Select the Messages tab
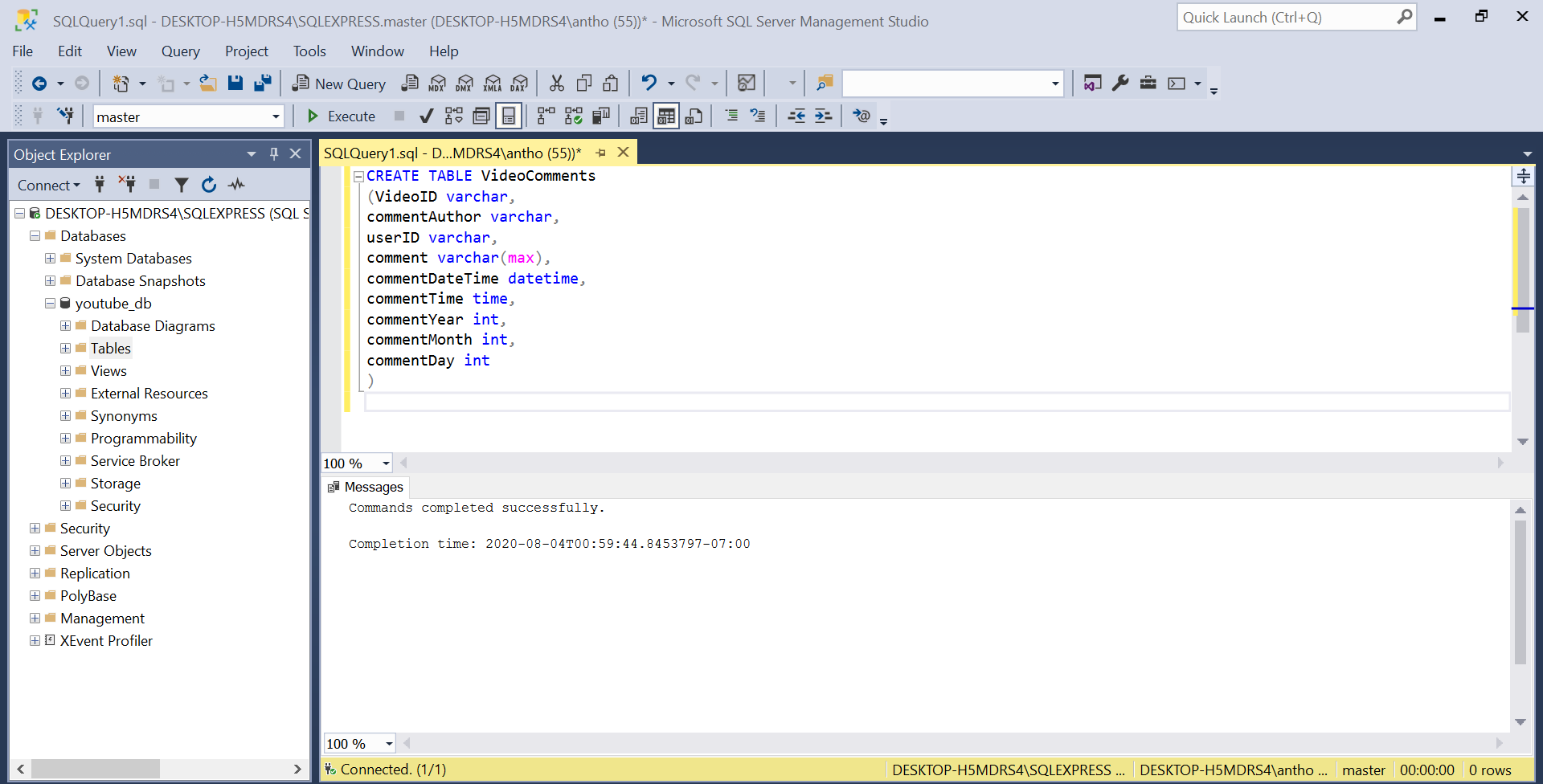The width and height of the screenshot is (1543, 784). point(366,487)
